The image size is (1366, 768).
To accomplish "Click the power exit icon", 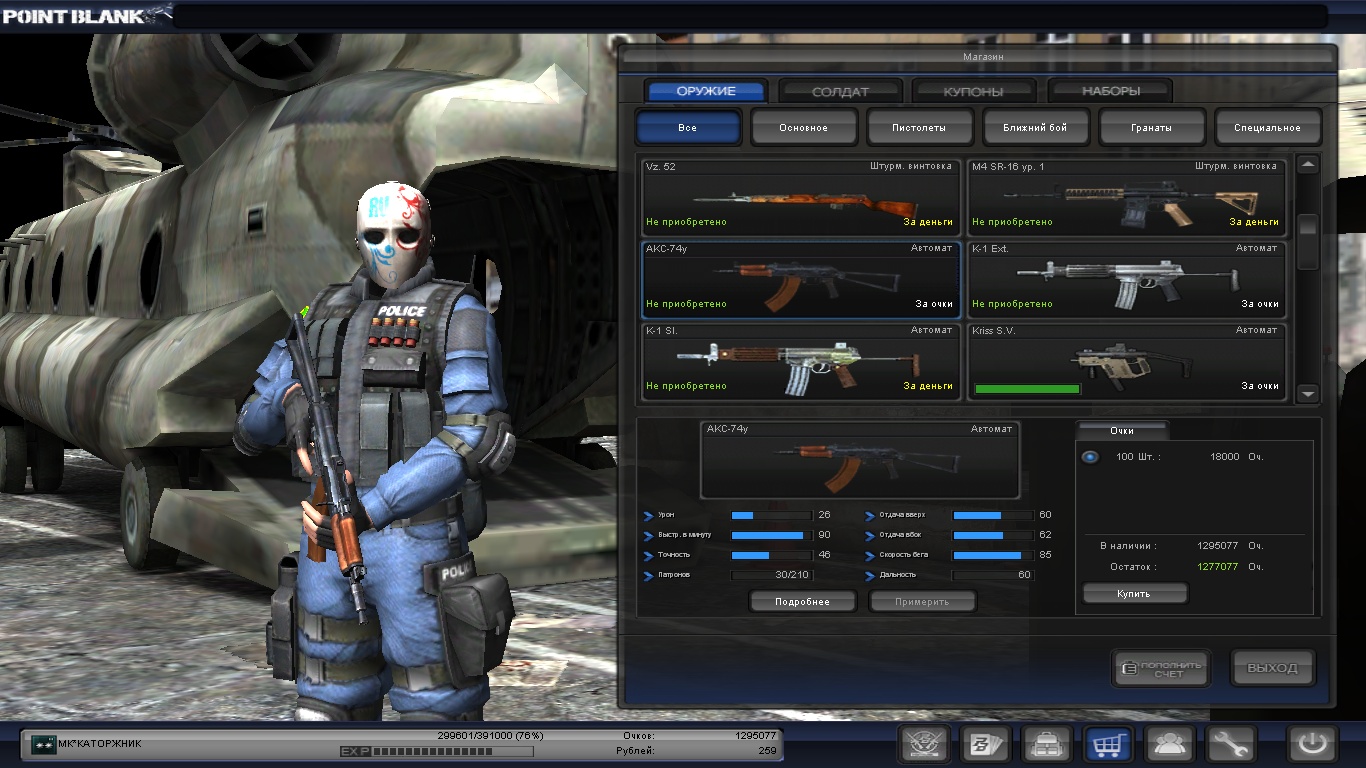I will (x=1312, y=745).
